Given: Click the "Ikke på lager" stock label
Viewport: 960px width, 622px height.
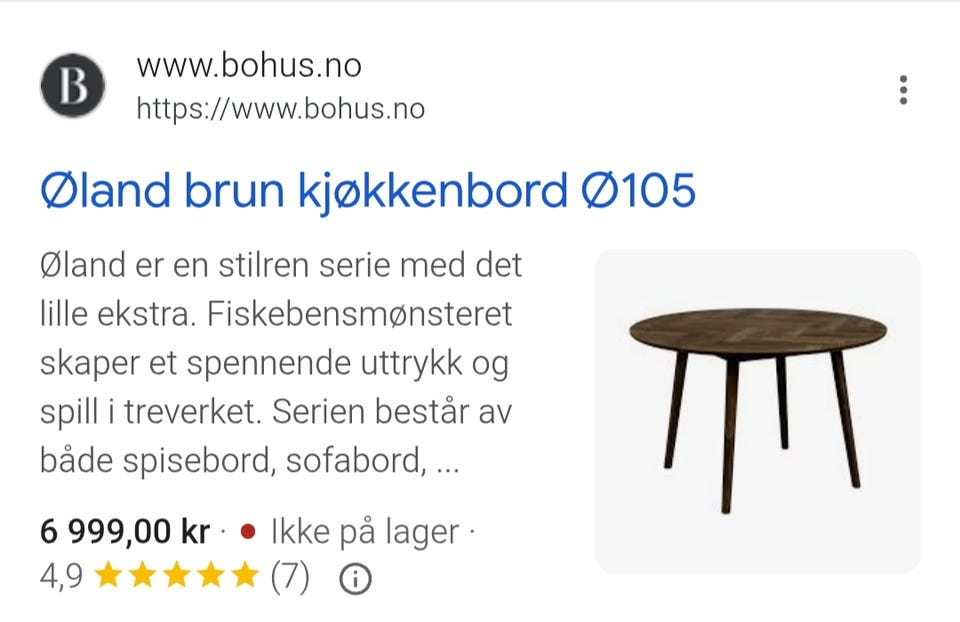Looking at the screenshot, I should coord(365,531).
